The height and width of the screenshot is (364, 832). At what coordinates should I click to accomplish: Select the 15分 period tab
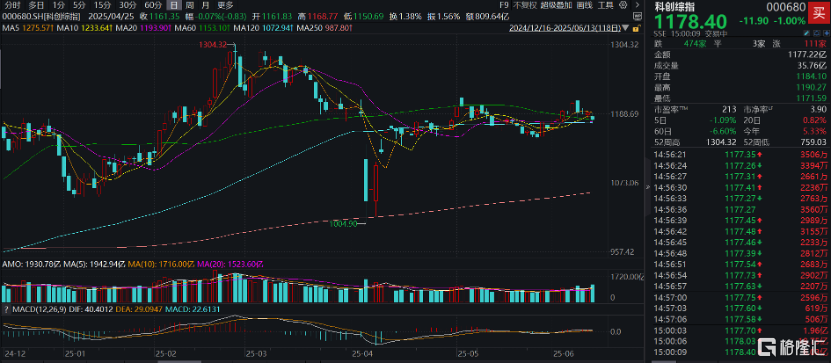pos(101,5)
